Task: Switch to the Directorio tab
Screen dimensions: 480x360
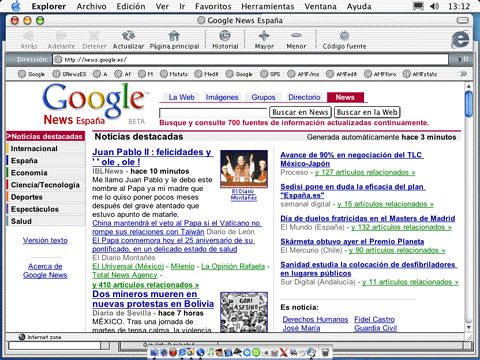Action: point(304,97)
